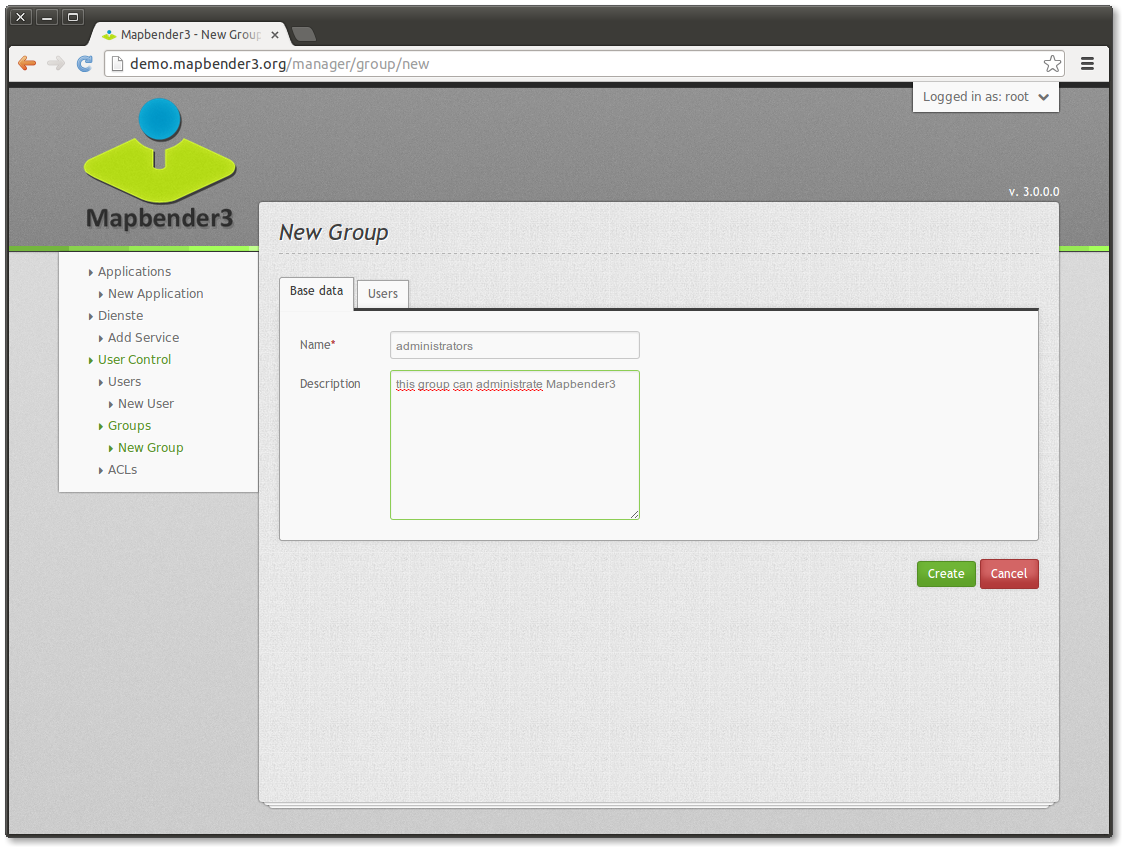Open the browser hamburger menu
The height and width of the screenshot is (847, 1122).
1087,64
